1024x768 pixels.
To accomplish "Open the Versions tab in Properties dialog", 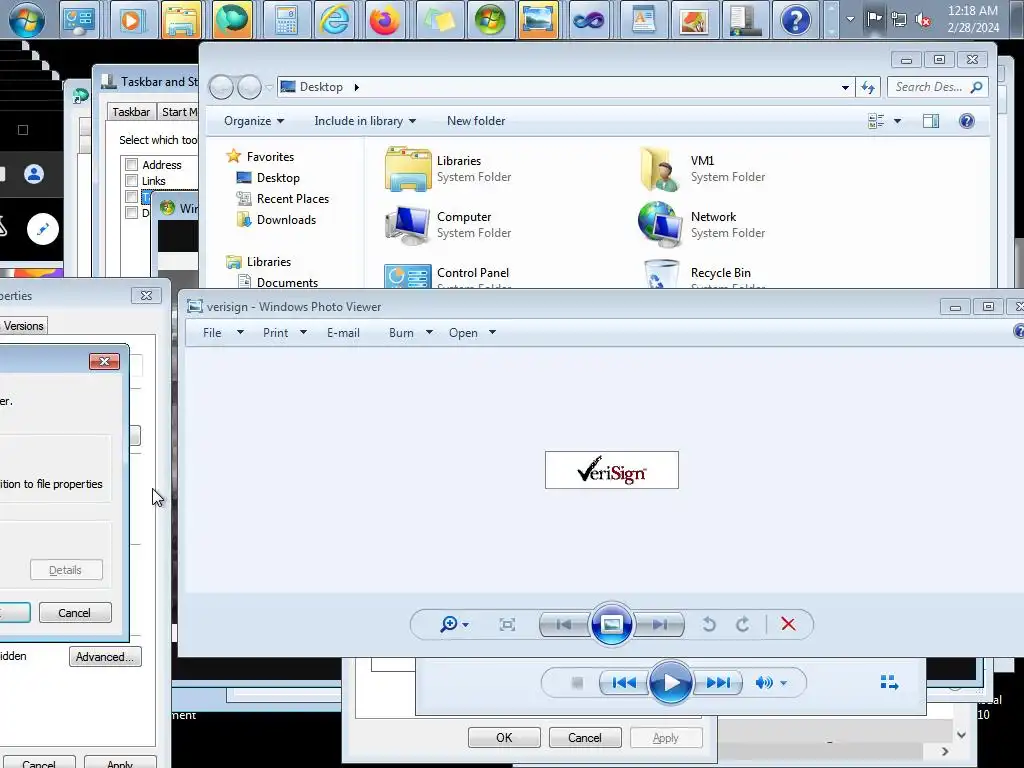I will [24, 326].
